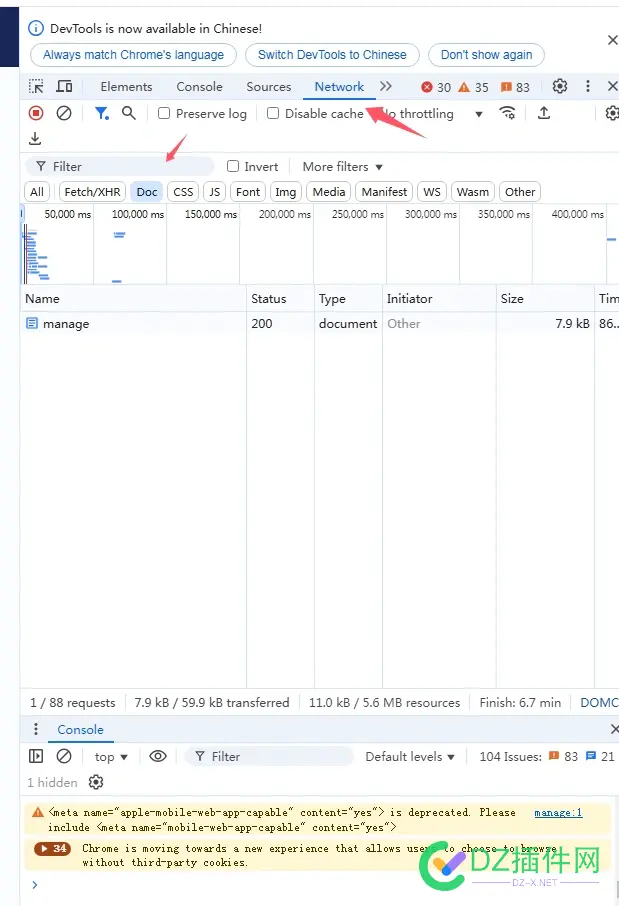Toggle the device toolbar icon
The image size is (619, 906).
point(64,87)
